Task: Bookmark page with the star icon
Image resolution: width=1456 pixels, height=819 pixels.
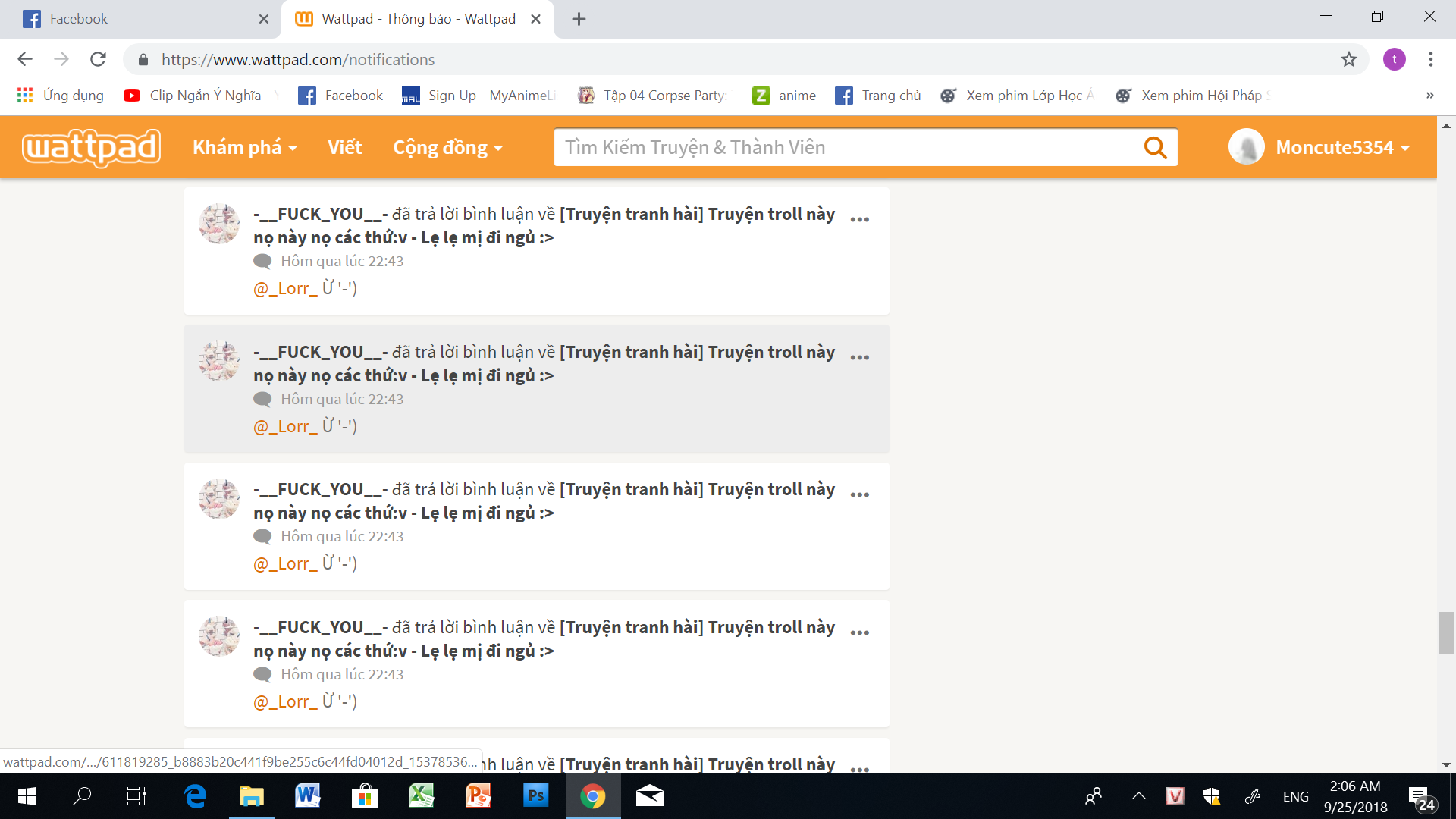Action: (x=1348, y=59)
